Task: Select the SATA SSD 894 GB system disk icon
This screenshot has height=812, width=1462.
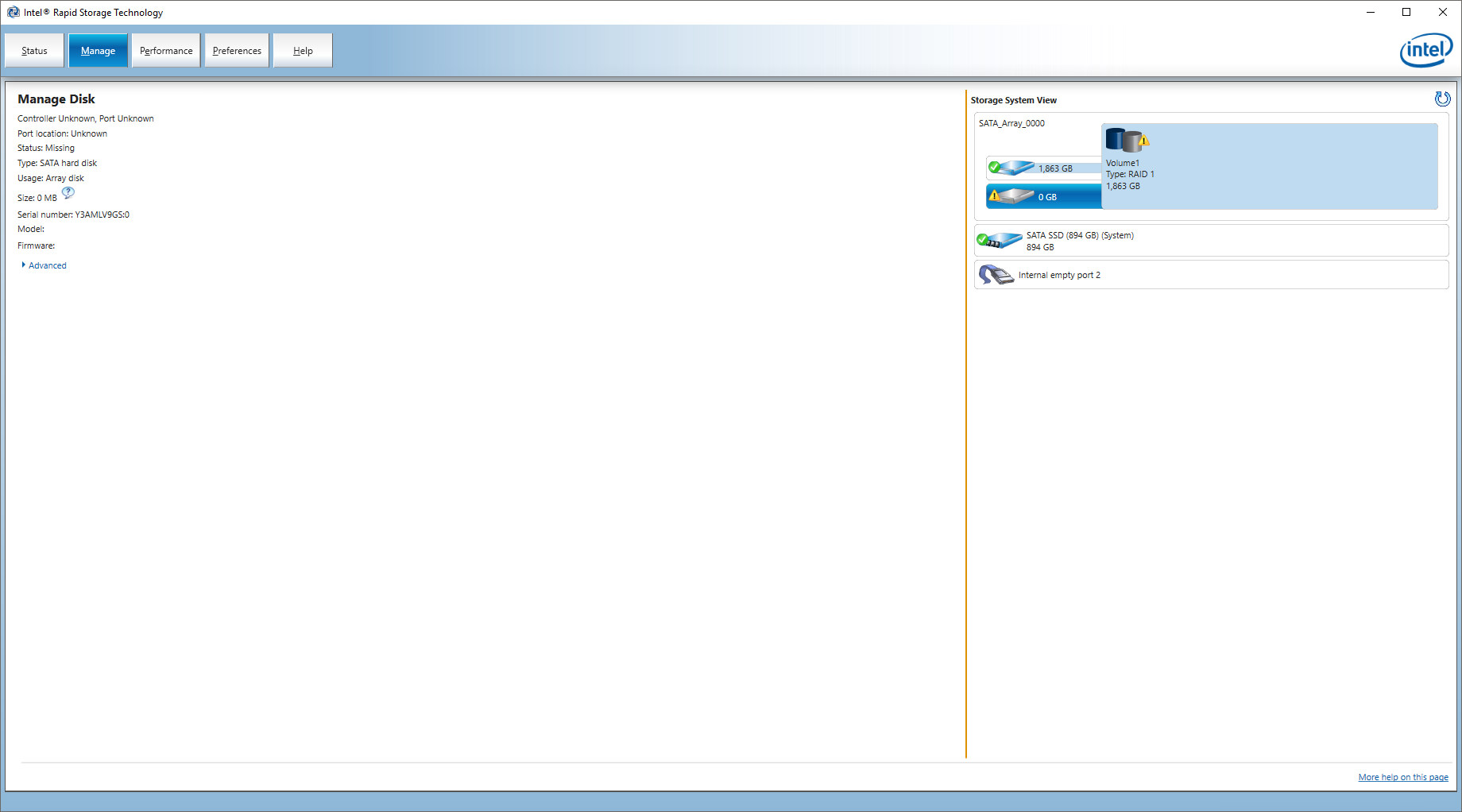Action: [x=999, y=240]
